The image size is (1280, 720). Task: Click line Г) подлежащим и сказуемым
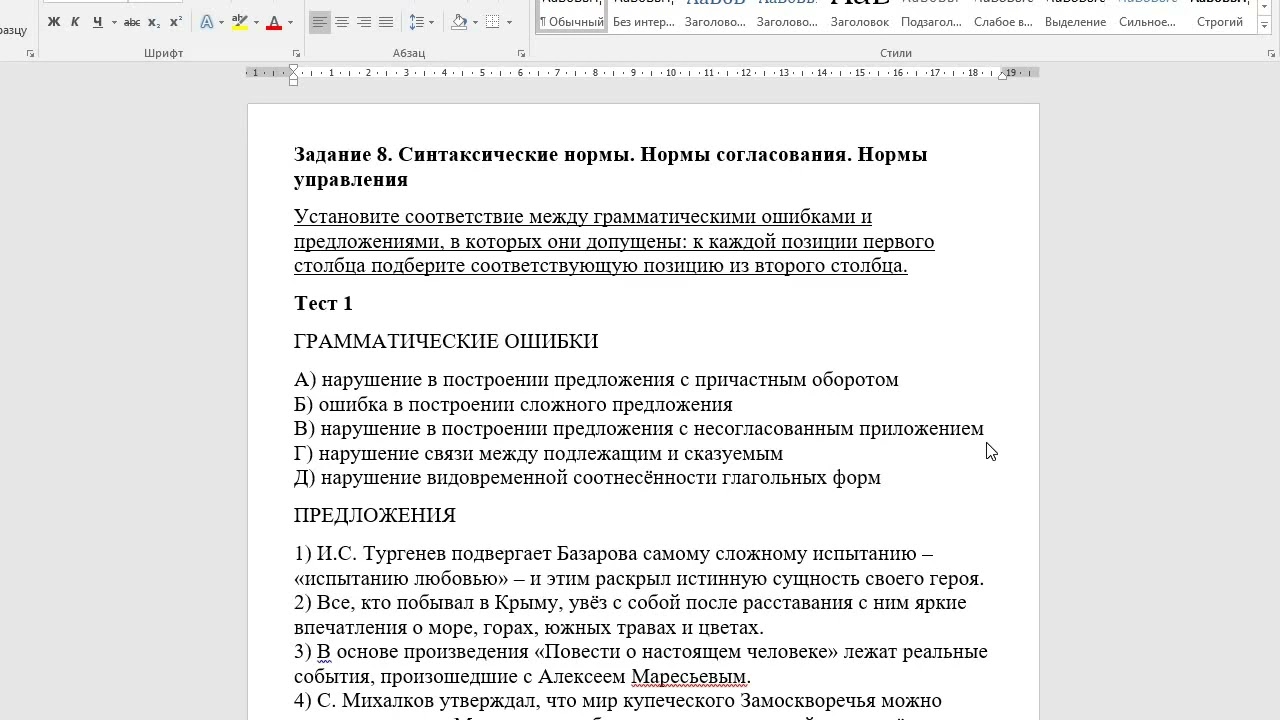point(538,454)
